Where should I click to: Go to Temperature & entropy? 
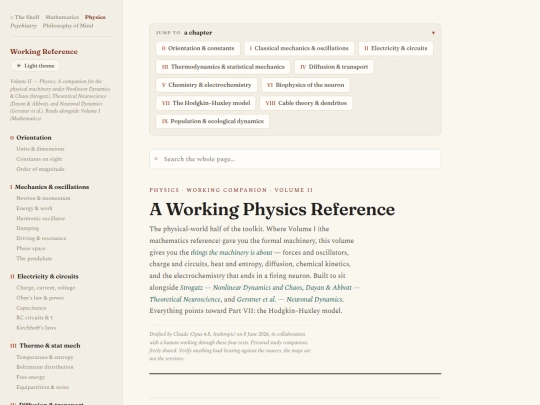pos(45,357)
